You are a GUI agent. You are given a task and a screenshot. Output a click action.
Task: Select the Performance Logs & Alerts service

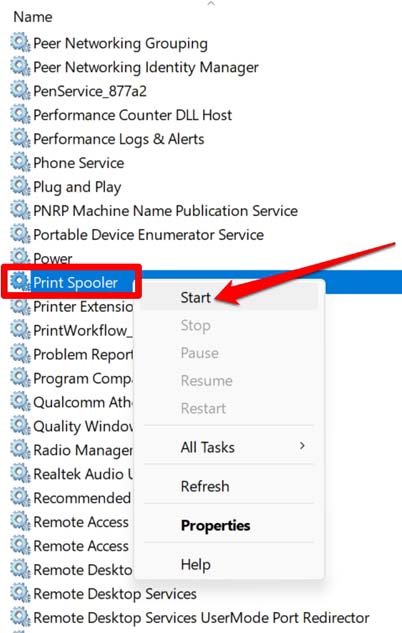pos(119,139)
